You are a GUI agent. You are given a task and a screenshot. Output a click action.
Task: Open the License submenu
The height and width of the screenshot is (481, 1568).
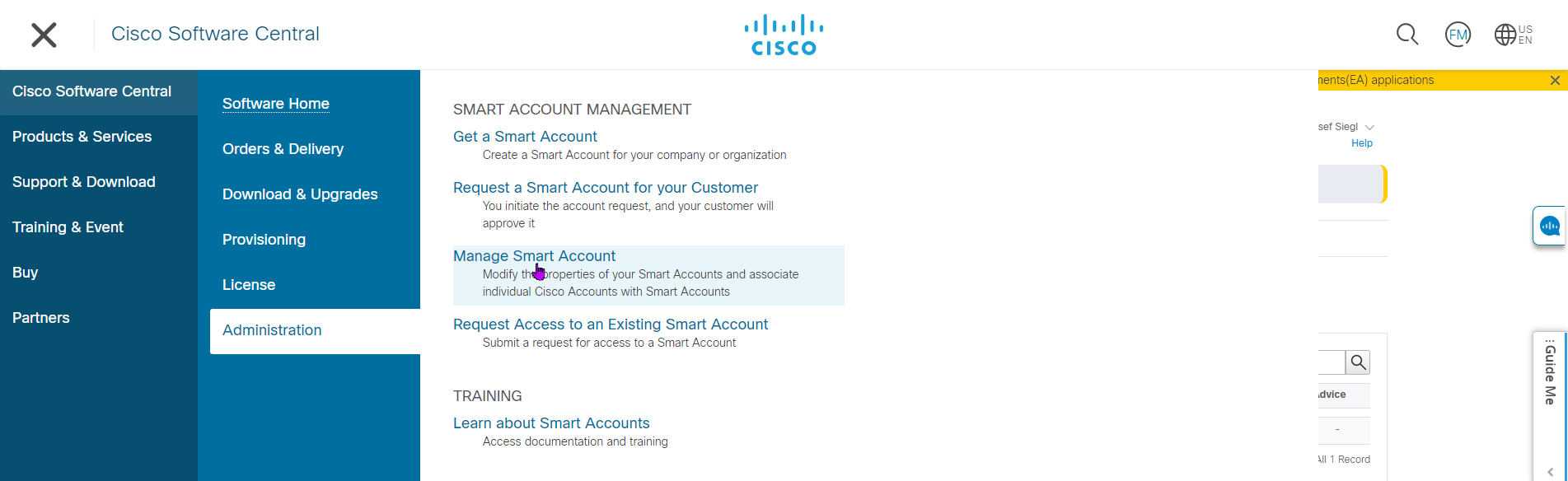point(249,285)
